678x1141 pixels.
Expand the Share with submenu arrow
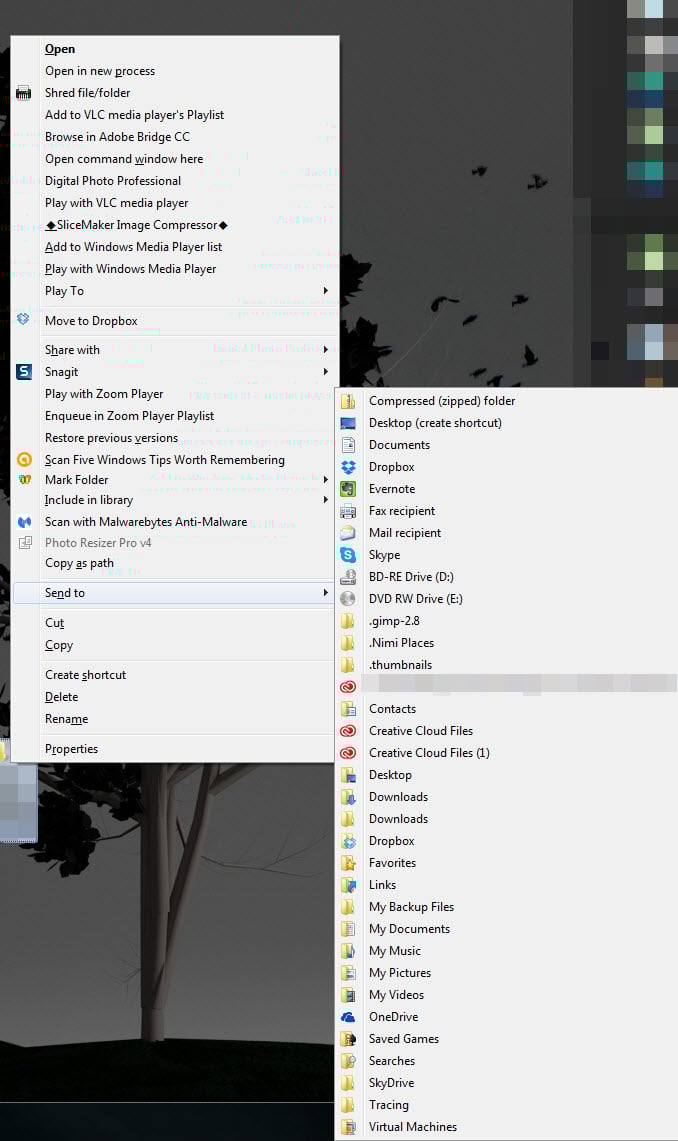(326, 350)
